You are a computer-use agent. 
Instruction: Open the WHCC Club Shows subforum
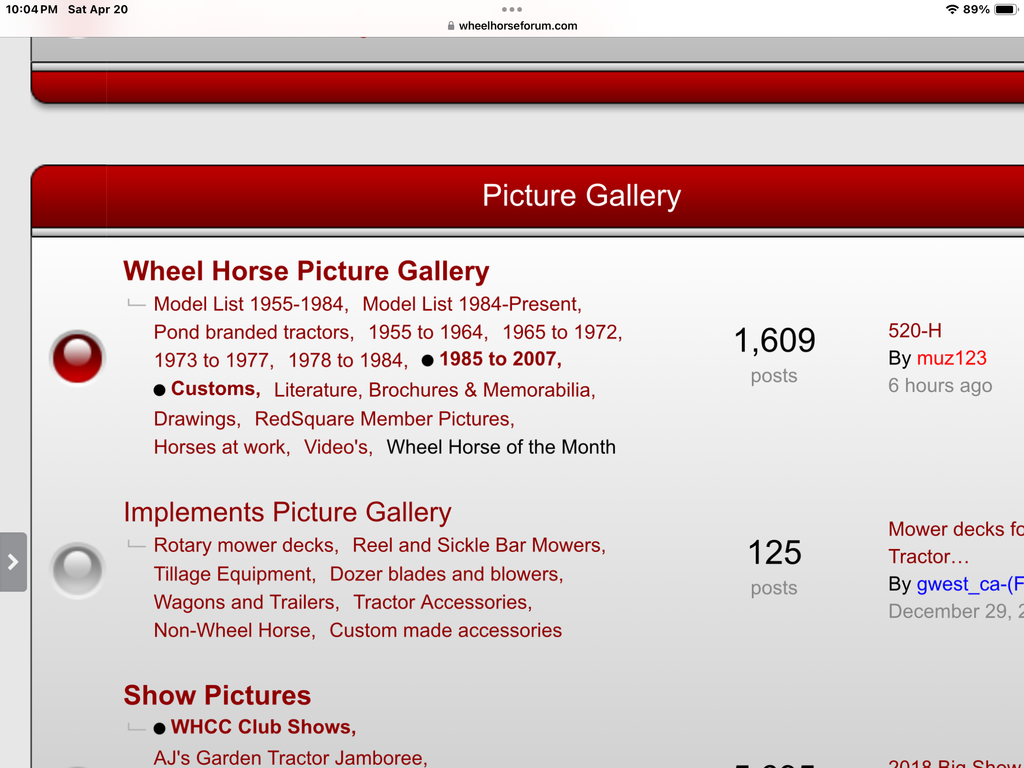[x=262, y=727]
